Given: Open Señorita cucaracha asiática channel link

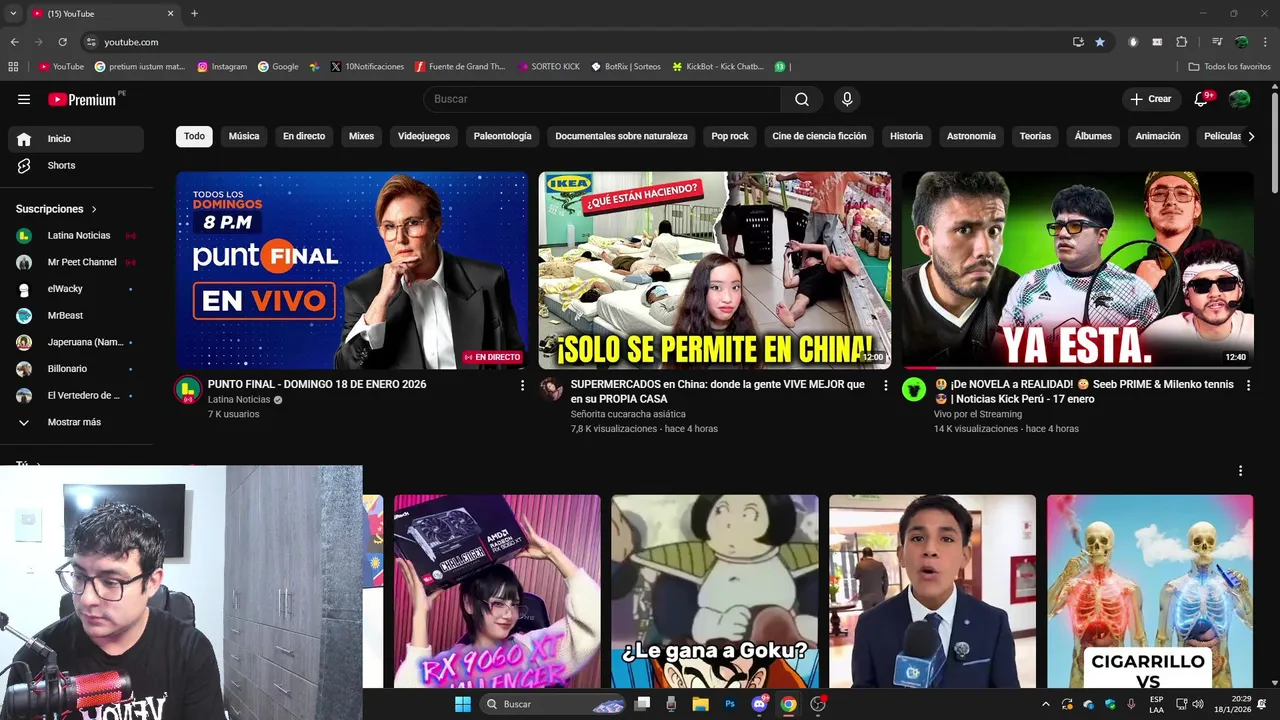Looking at the screenshot, I should 628,414.
